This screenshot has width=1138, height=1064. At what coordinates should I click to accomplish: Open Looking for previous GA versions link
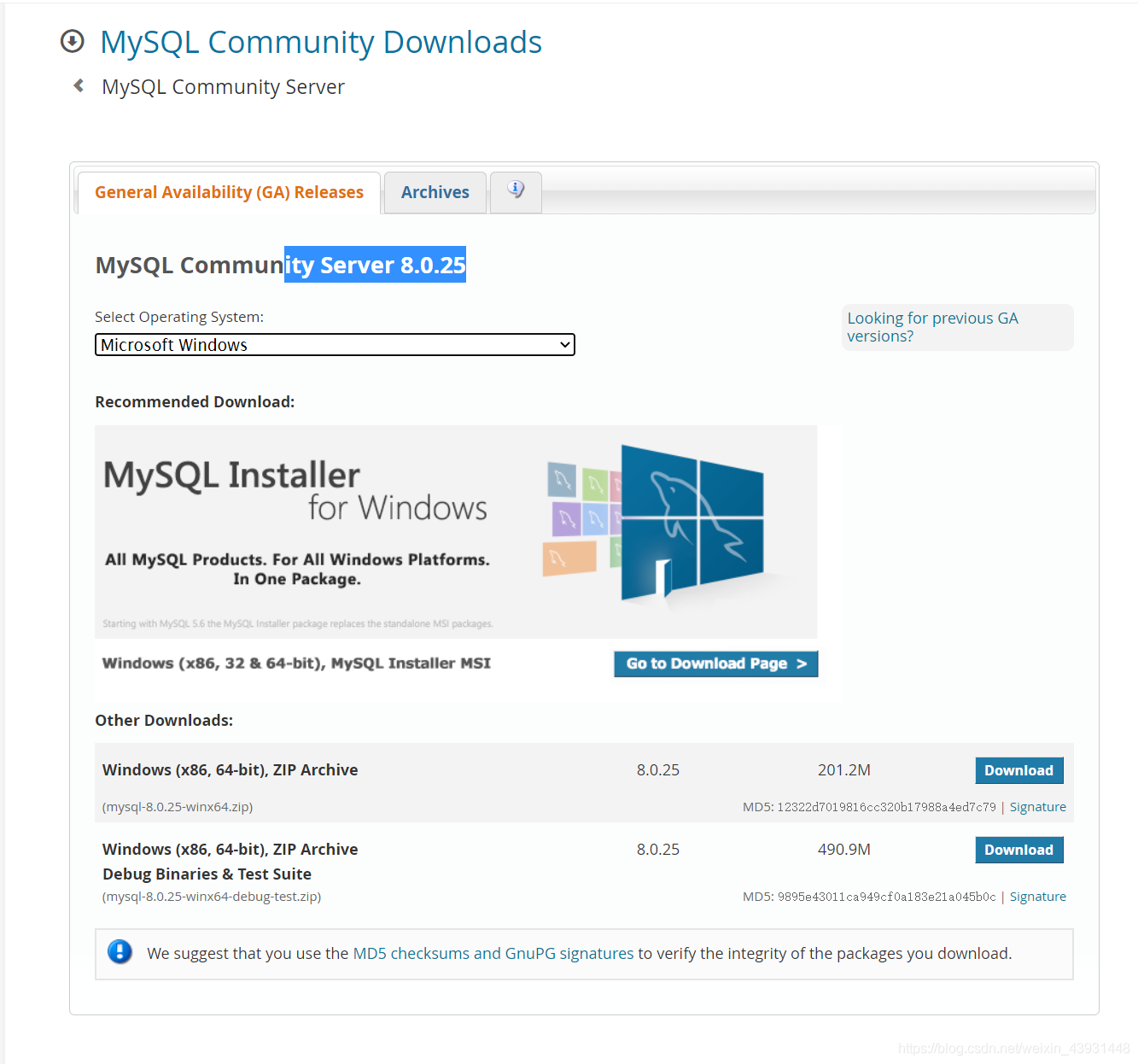(932, 327)
